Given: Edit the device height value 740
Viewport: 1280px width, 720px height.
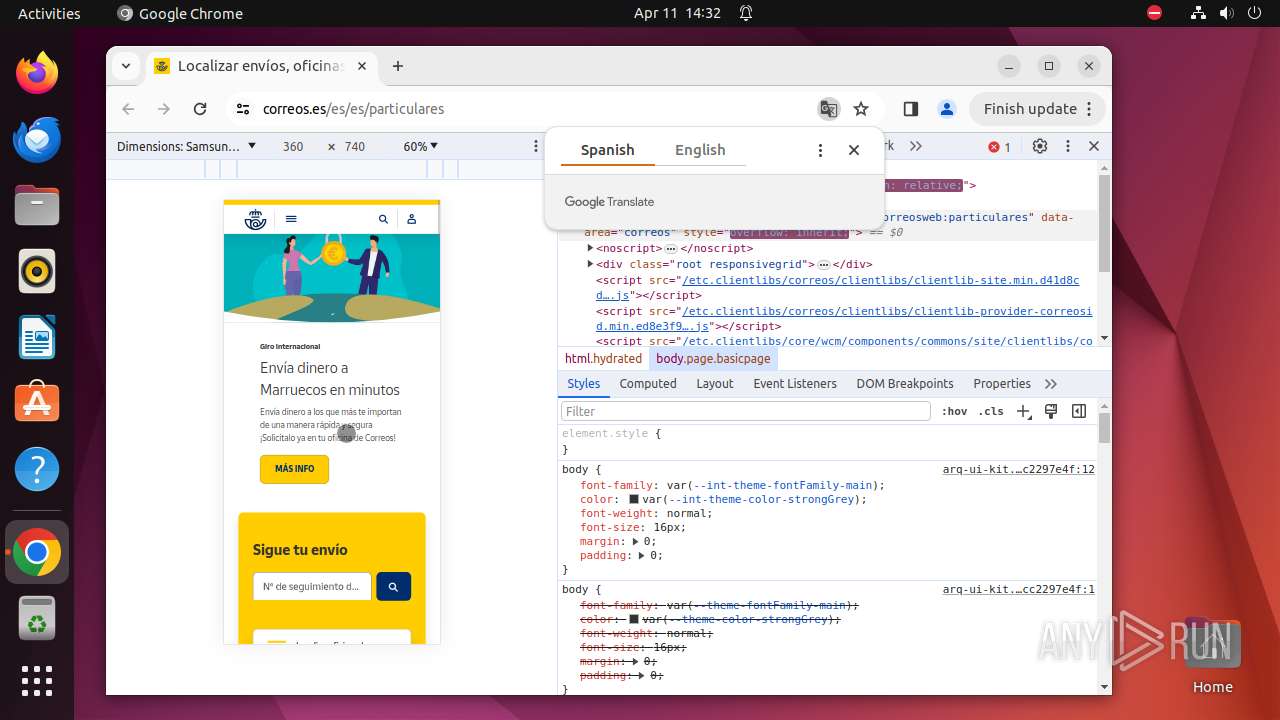Looking at the screenshot, I should click(x=355, y=146).
